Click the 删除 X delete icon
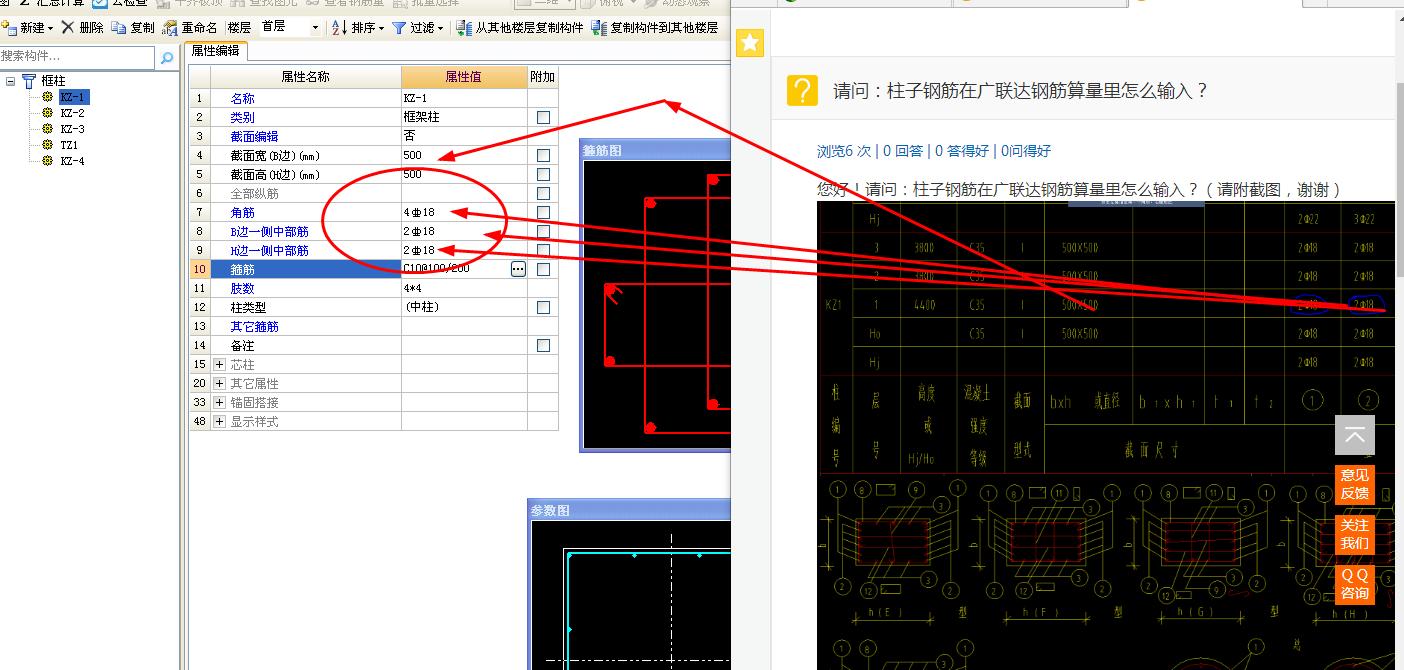The height and width of the screenshot is (670, 1404). pyautogui.click(x=67, y=27)
